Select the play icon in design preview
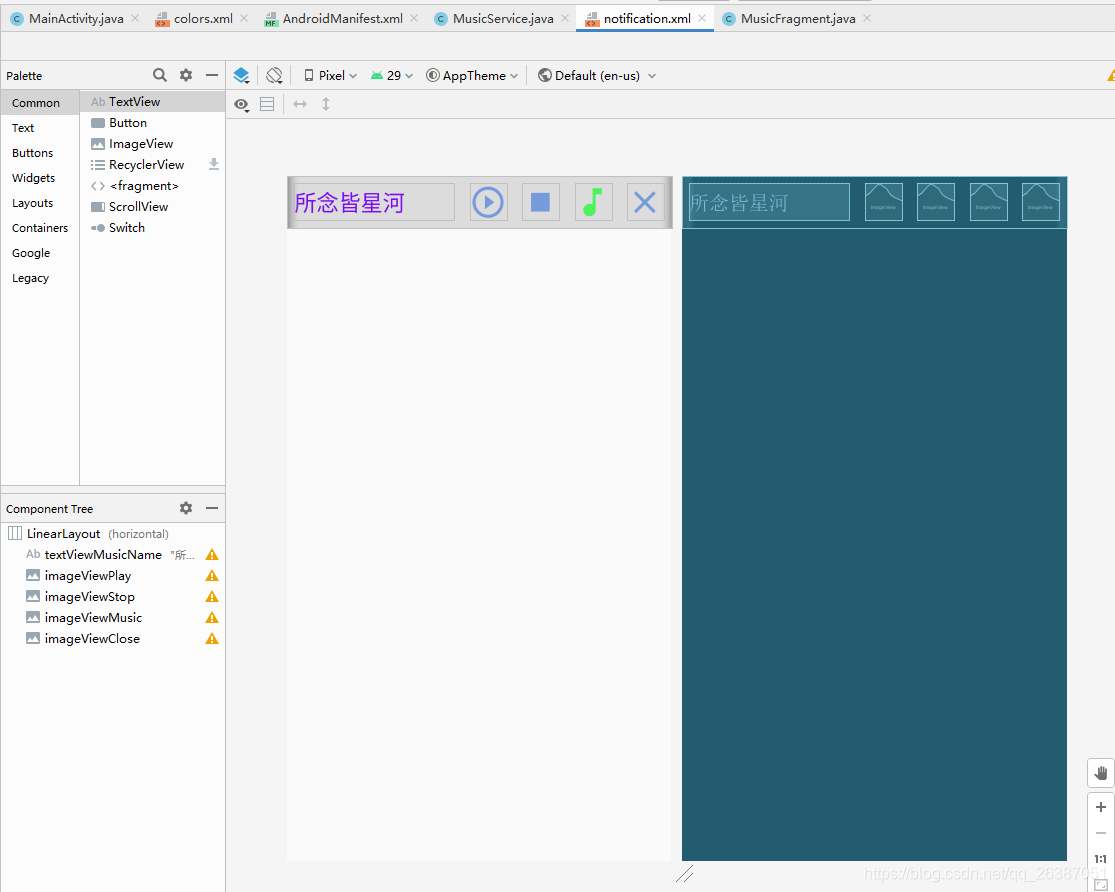Viewport: 1115px width, 892px height. tap(489, 202)
